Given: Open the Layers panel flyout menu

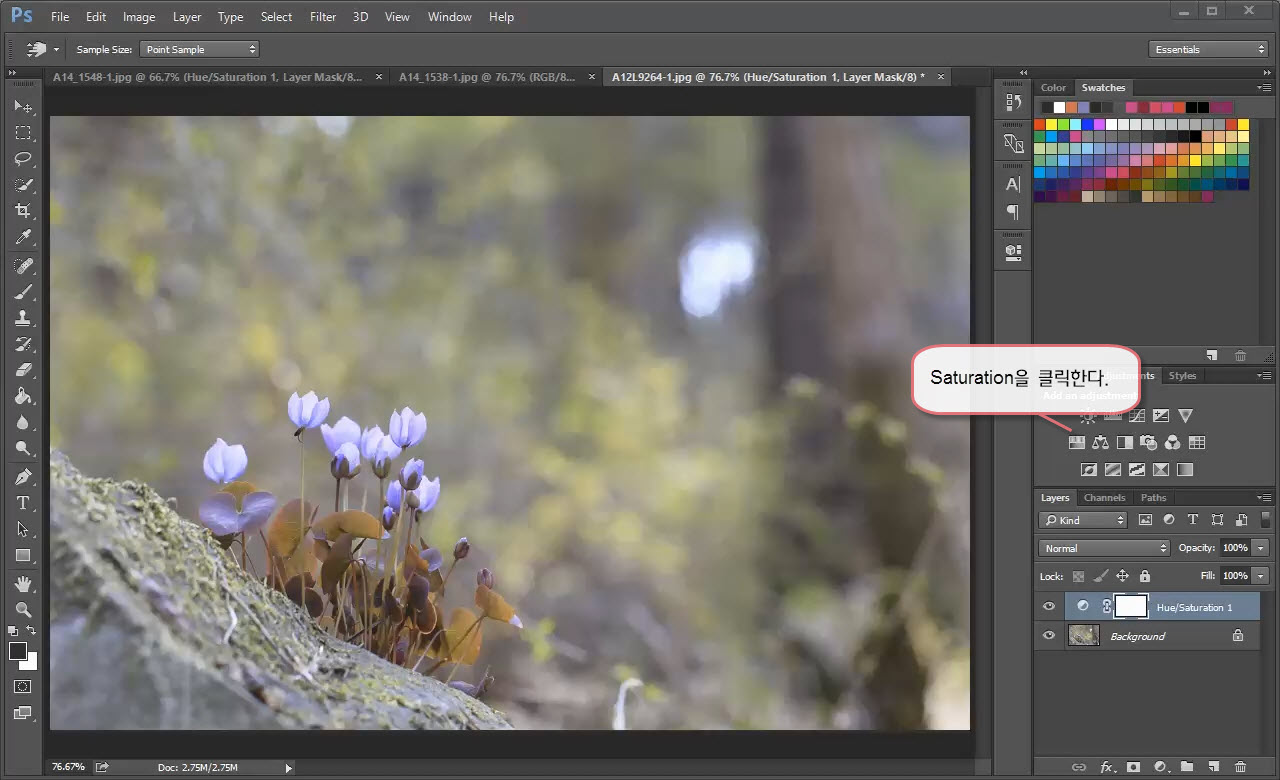Looking at the screenshot, I should (1264, 497).
